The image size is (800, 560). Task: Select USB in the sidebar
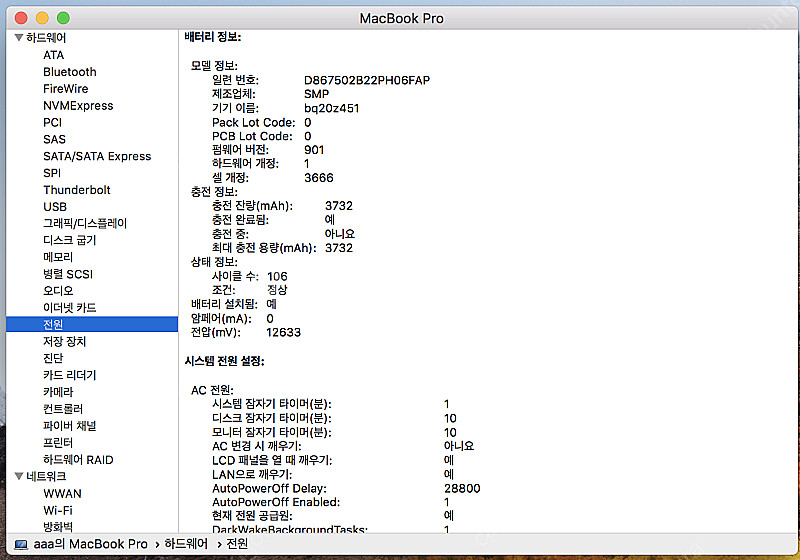pos(55,207)
